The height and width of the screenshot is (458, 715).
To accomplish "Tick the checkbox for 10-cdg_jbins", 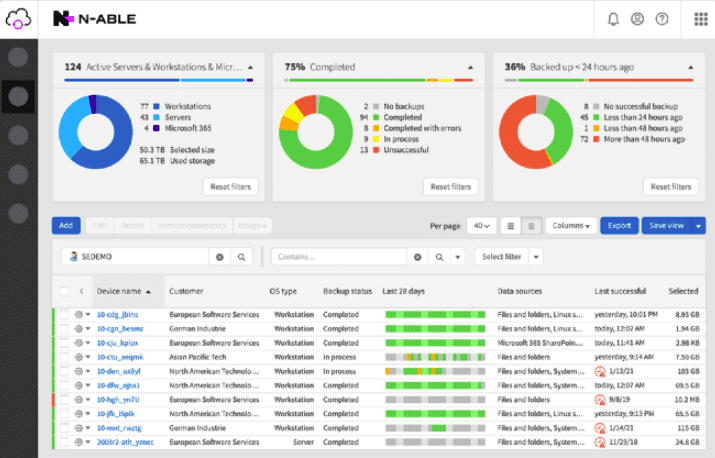I will click(64, 314).
